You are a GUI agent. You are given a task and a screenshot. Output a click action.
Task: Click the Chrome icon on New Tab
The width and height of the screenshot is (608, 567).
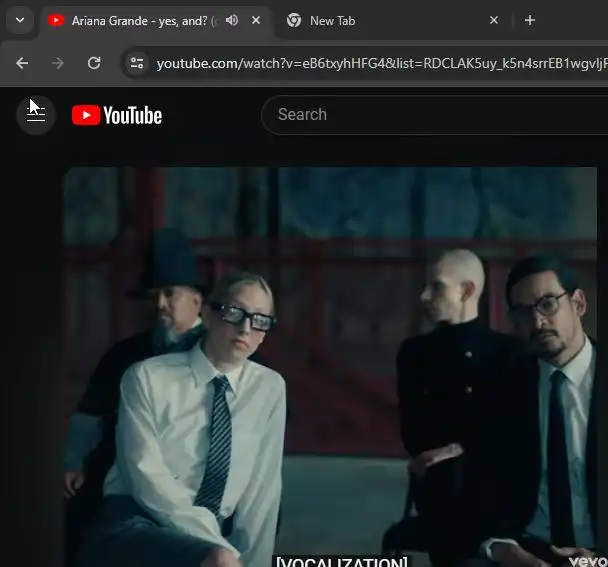(294, 20)
